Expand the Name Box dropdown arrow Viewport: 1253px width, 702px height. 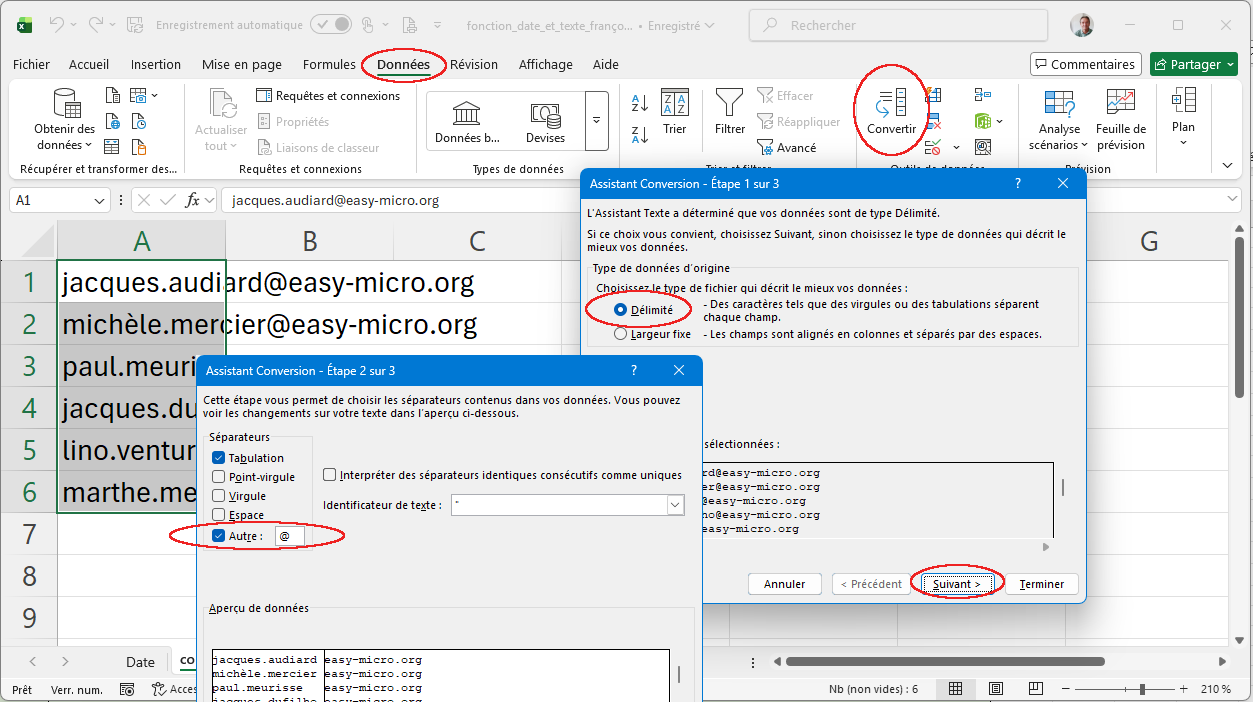pos(99,201)
